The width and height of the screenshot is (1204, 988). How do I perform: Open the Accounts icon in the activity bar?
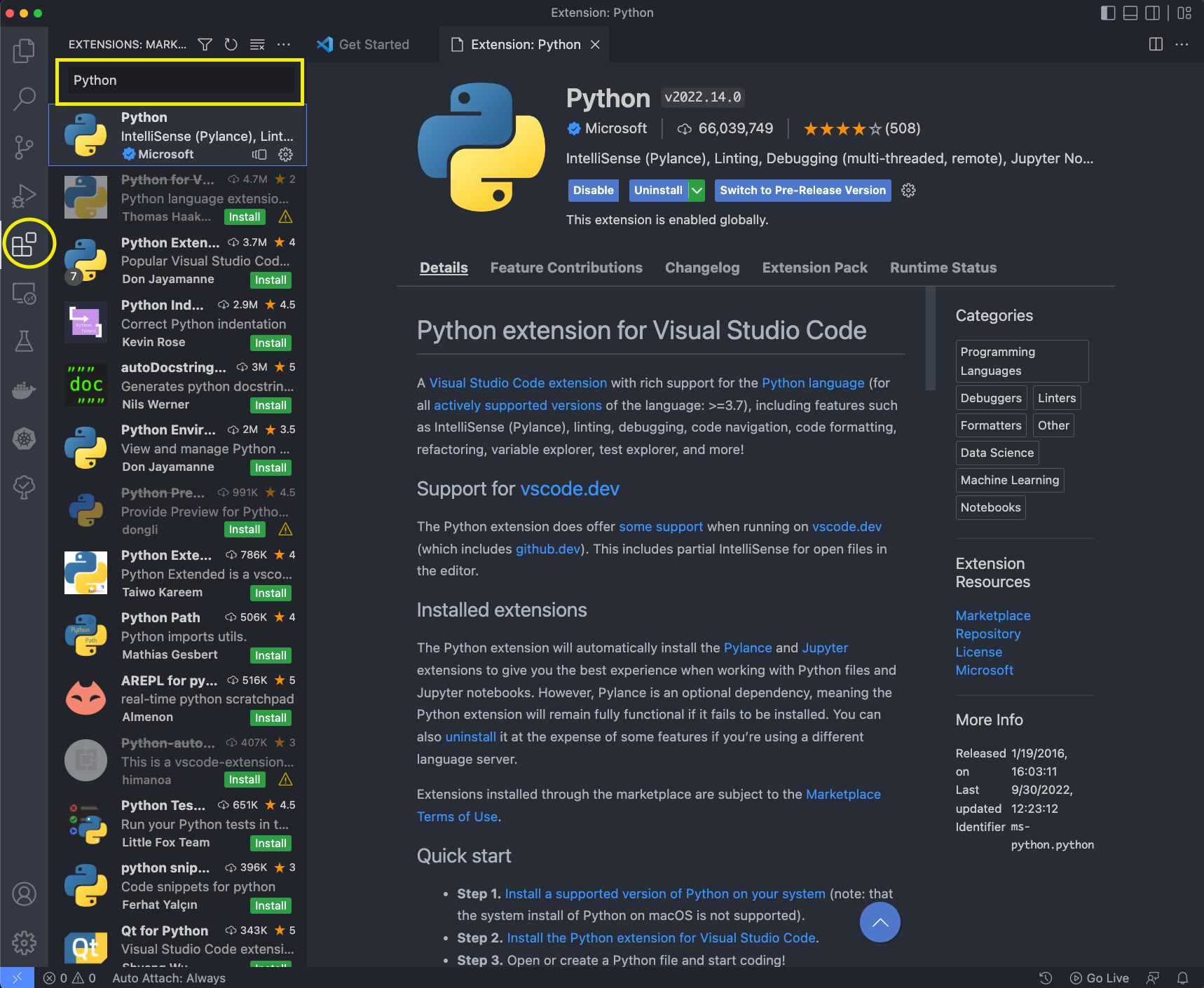point(24,894)
